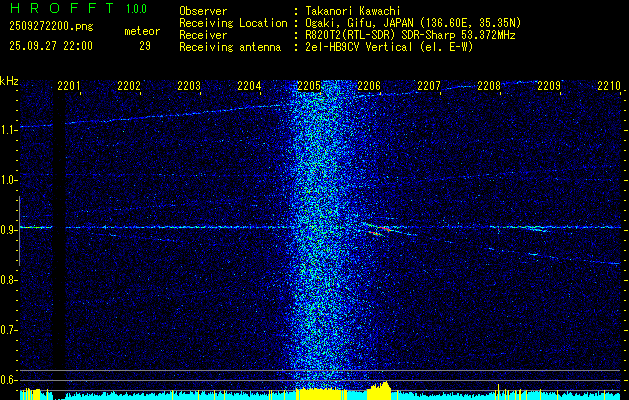This screenshot has height=400, width=629.
Task: Click the Observer label
Action: click(x=203, y=11)
